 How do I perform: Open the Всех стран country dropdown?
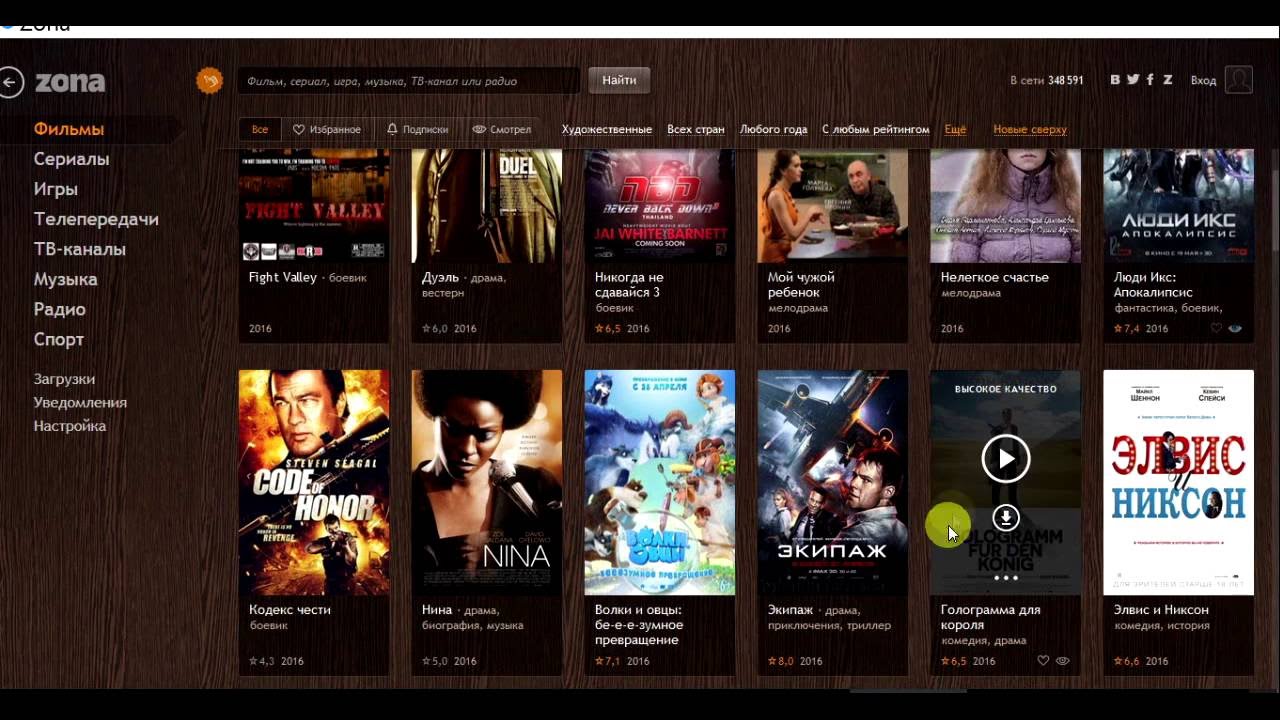pyautogui.click(x=696, y=130)
